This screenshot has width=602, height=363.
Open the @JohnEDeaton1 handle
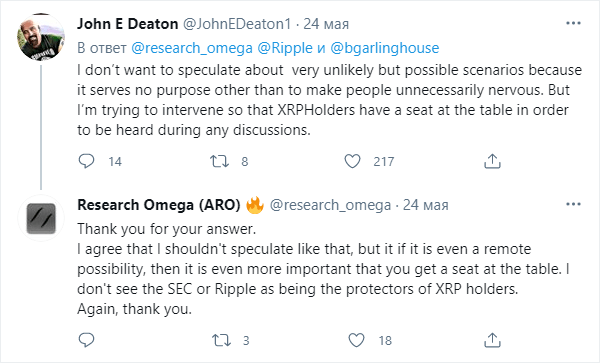[x=237, y=24]
